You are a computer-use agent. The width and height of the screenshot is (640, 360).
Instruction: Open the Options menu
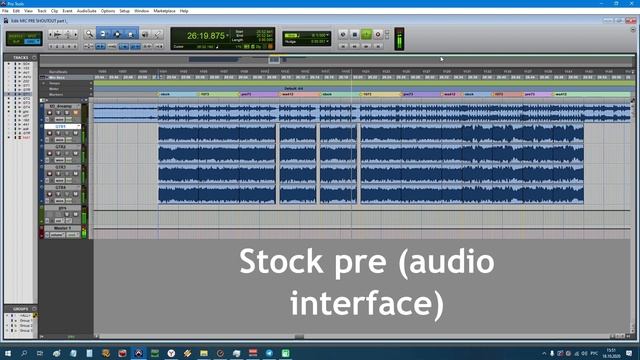[108, 11]
